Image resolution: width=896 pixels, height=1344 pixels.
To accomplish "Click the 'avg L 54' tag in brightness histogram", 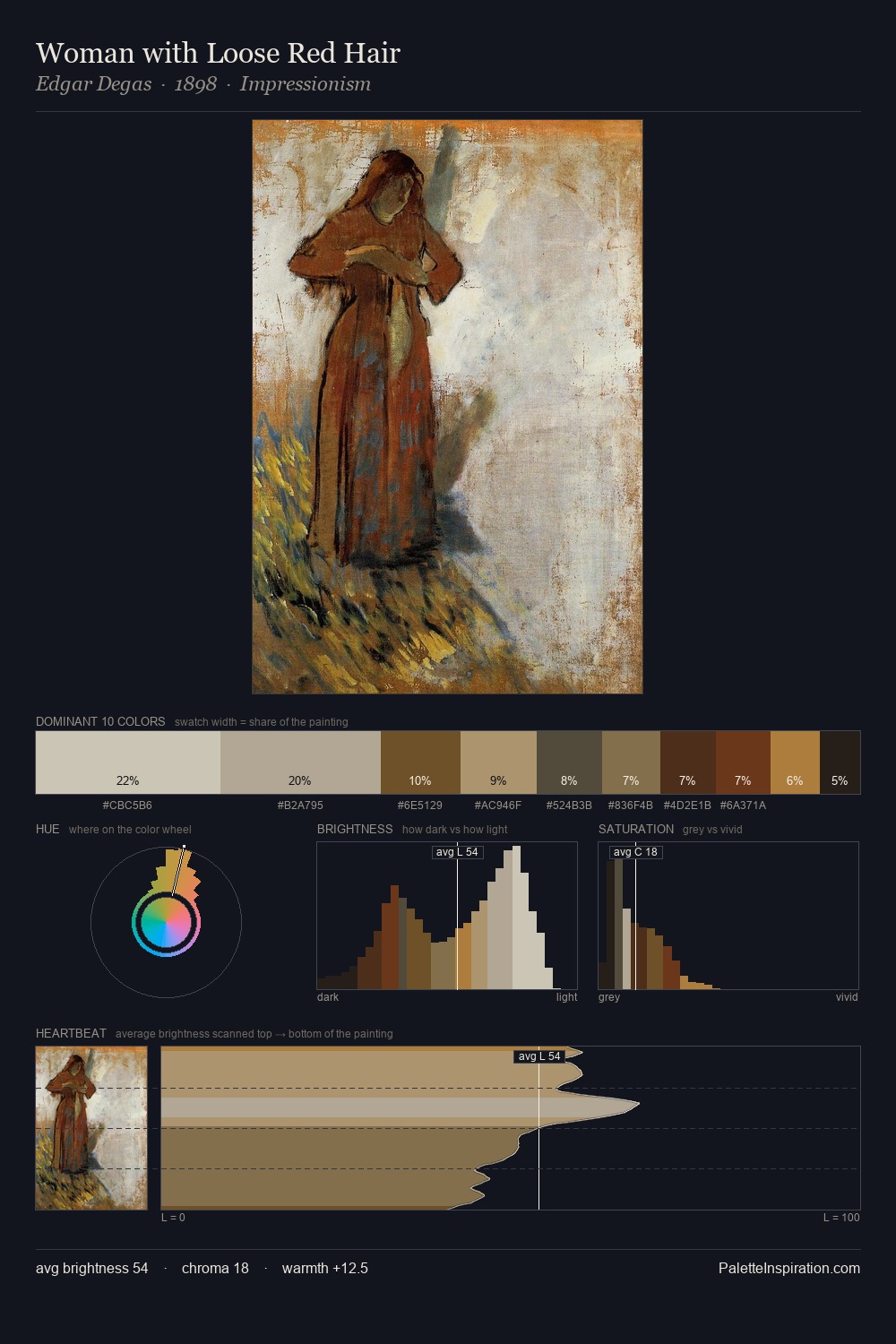I will coord(457,852).
